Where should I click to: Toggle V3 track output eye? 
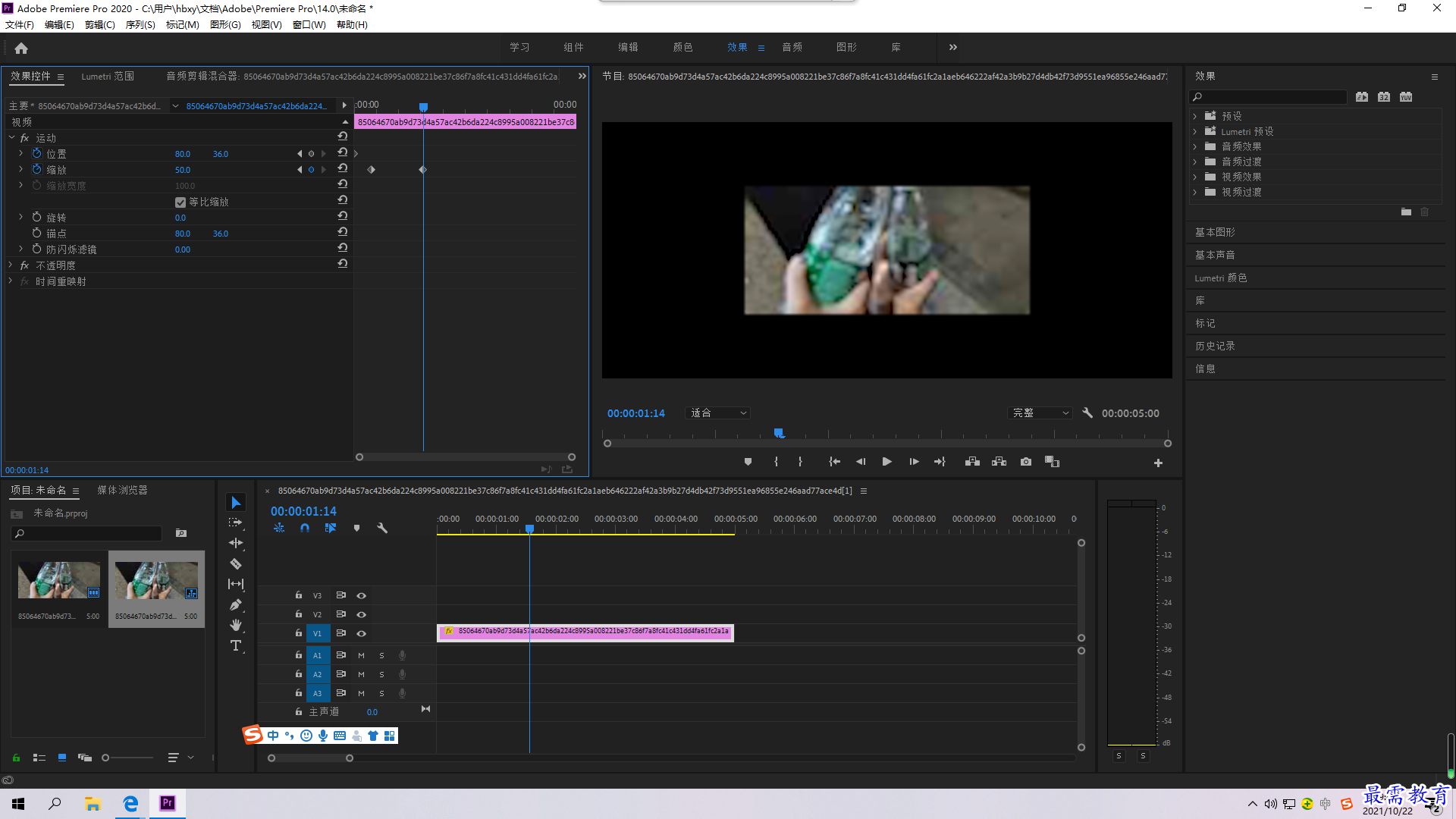362,595
